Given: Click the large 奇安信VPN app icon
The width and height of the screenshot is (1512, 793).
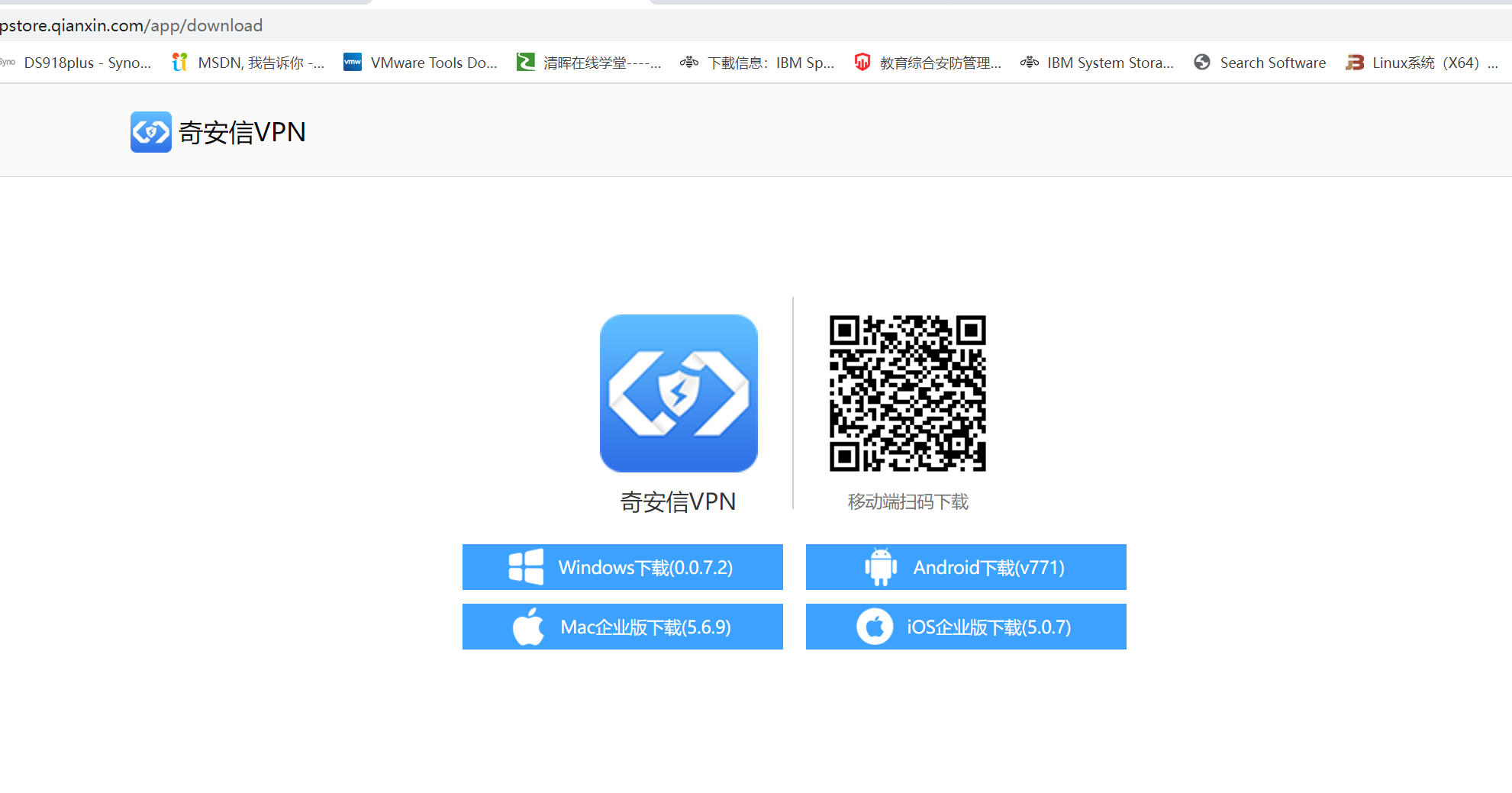Looking at the screenshot, I should pos(679,393).
